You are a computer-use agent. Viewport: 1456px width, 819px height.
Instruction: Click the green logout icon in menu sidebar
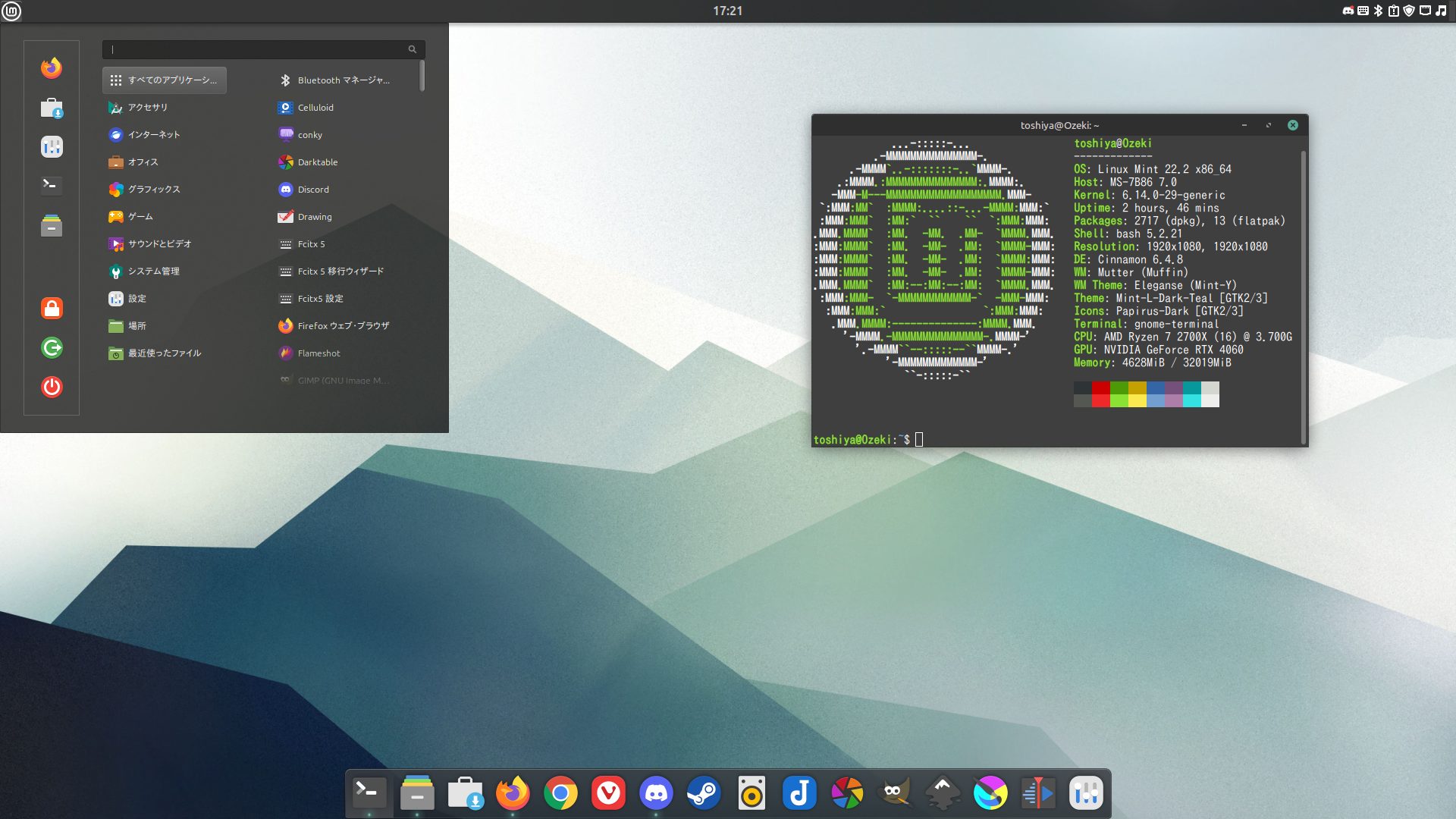coord(52,347)
